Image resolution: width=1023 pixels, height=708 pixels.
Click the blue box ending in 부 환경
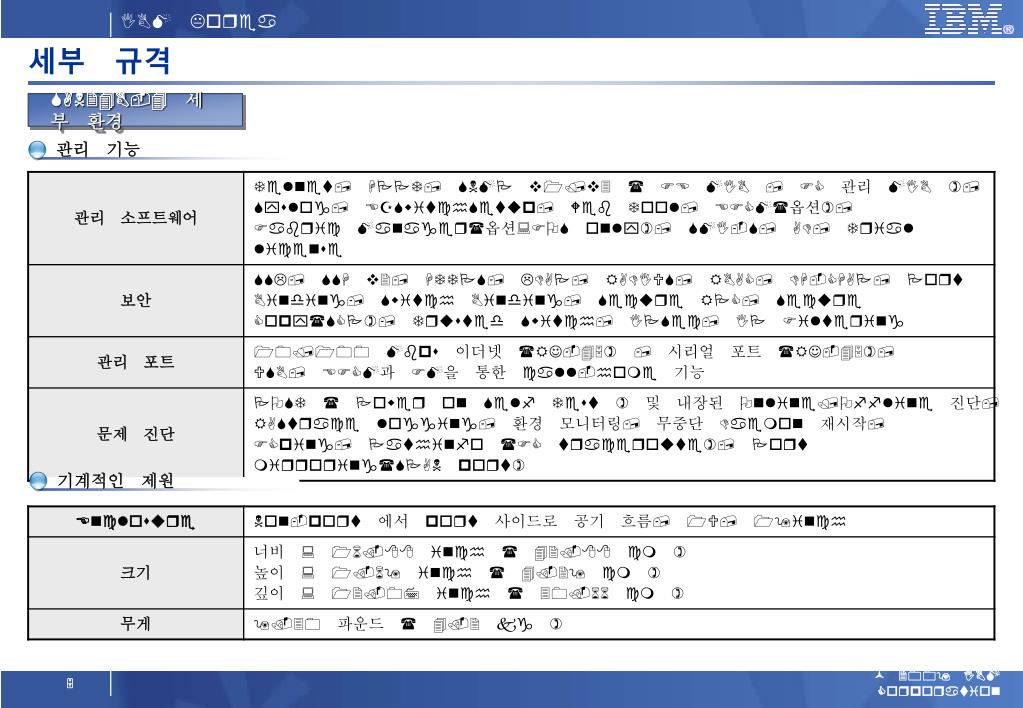point(136,111)
